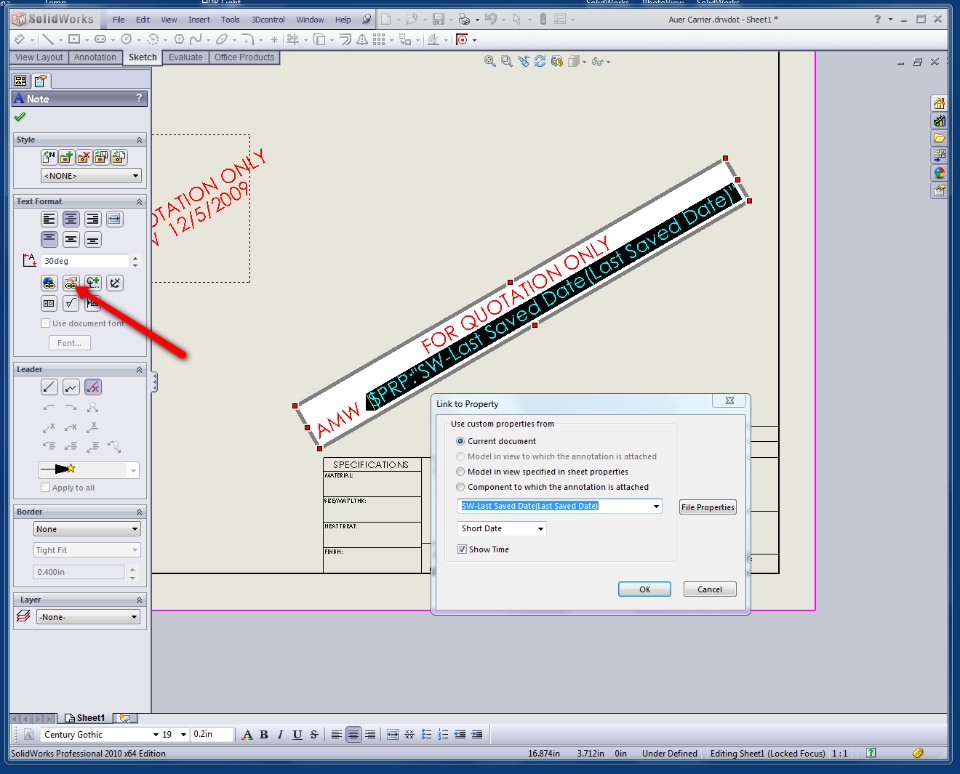This screenshot has height=774, width=960.
Task: Click the bold B button in format bar
Action: 264,735
